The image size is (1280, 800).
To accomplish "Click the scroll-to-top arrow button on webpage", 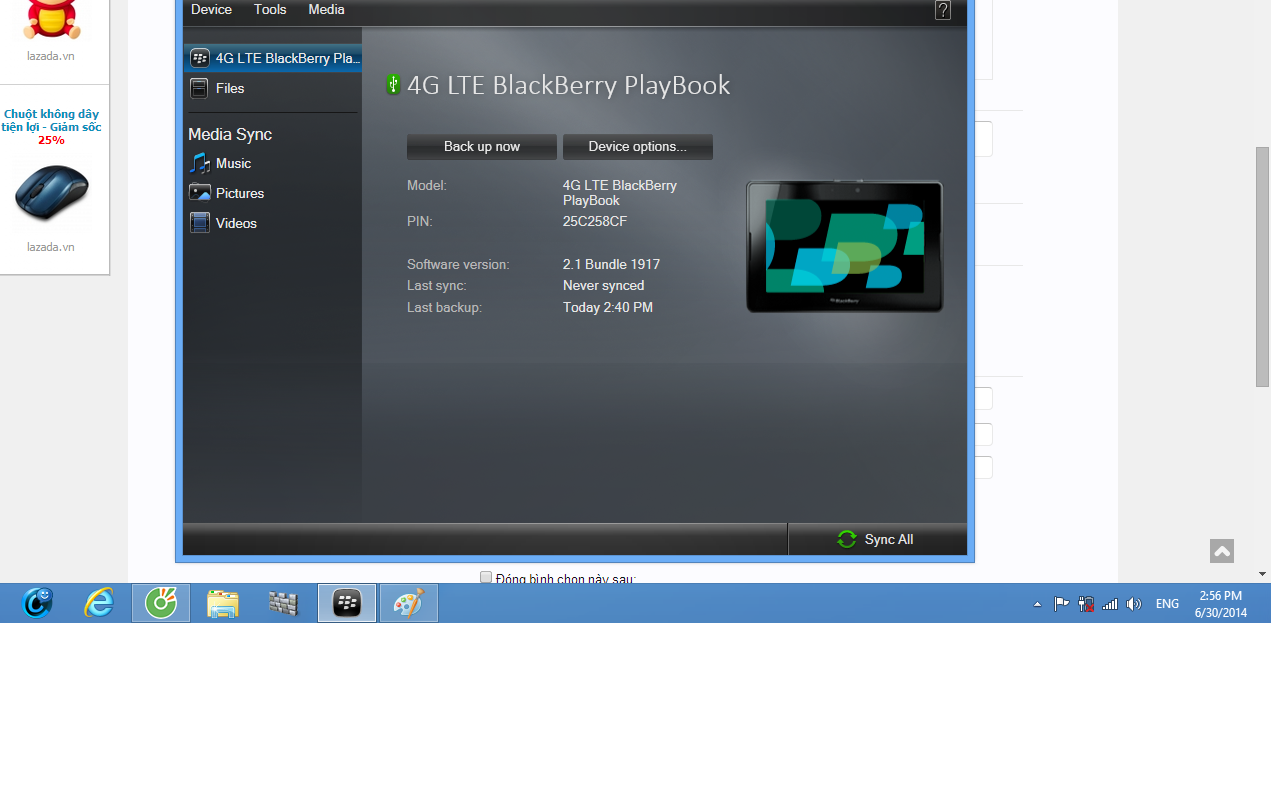I will [1222, 551].
